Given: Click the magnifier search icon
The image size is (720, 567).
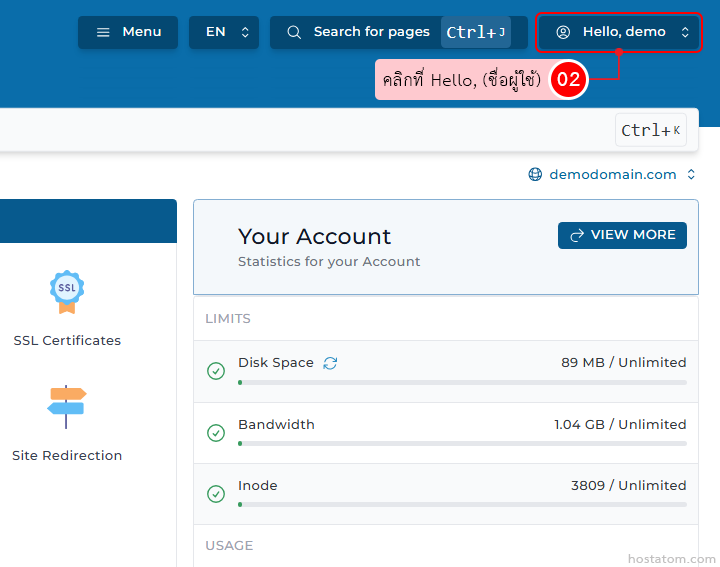Looking at the screenshot, I should pyautogui.click(x=294, y=32).
